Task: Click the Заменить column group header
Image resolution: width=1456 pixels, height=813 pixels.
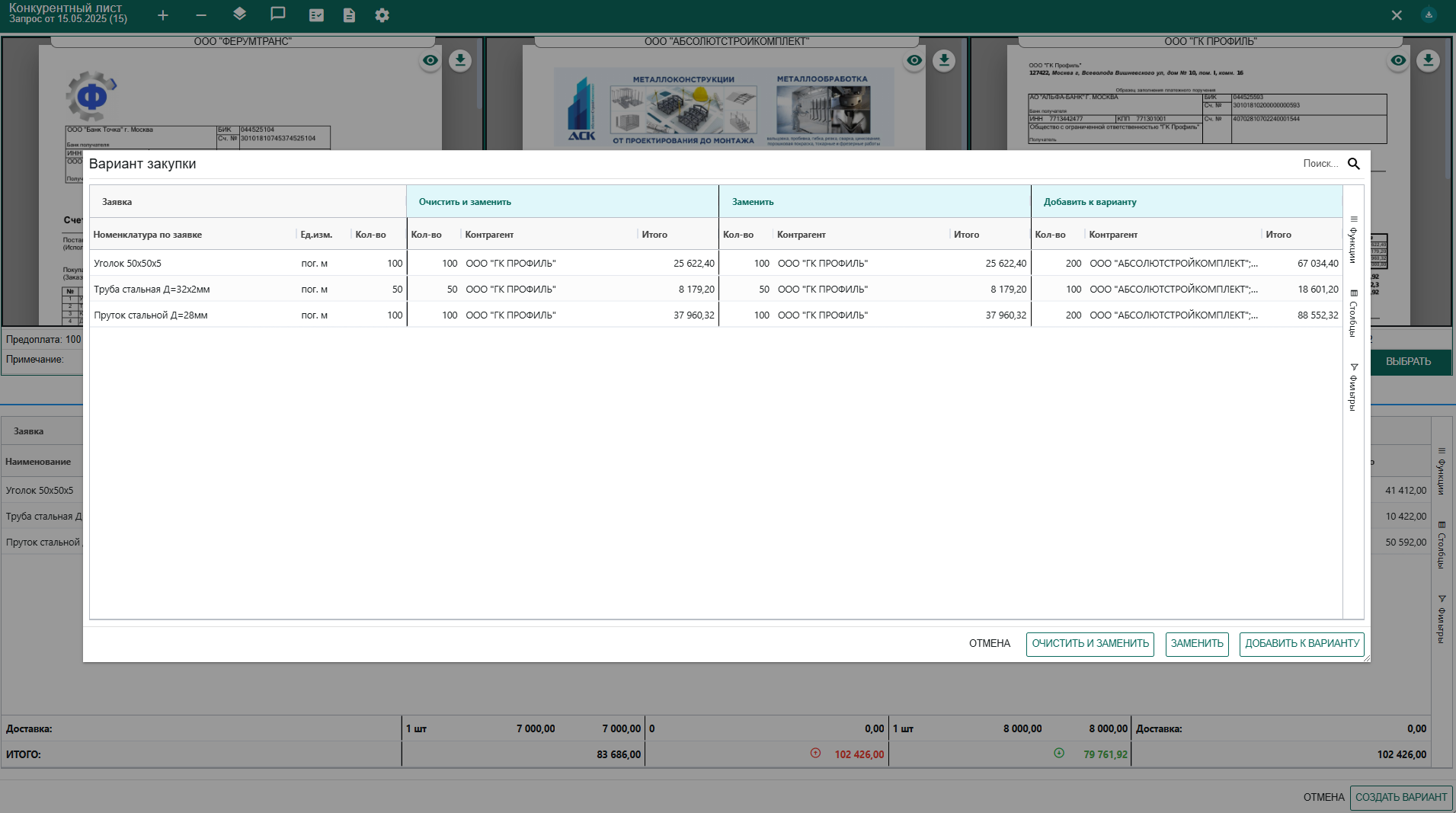Action: pyautogui.click(x=875, y=202)
